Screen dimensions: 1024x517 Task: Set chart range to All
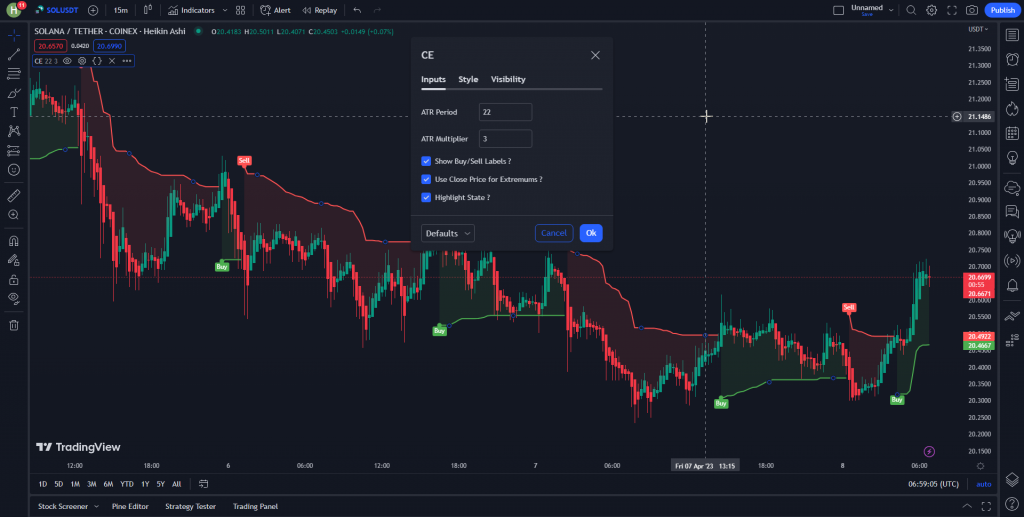pyautogui.click(x=176, y=484)
